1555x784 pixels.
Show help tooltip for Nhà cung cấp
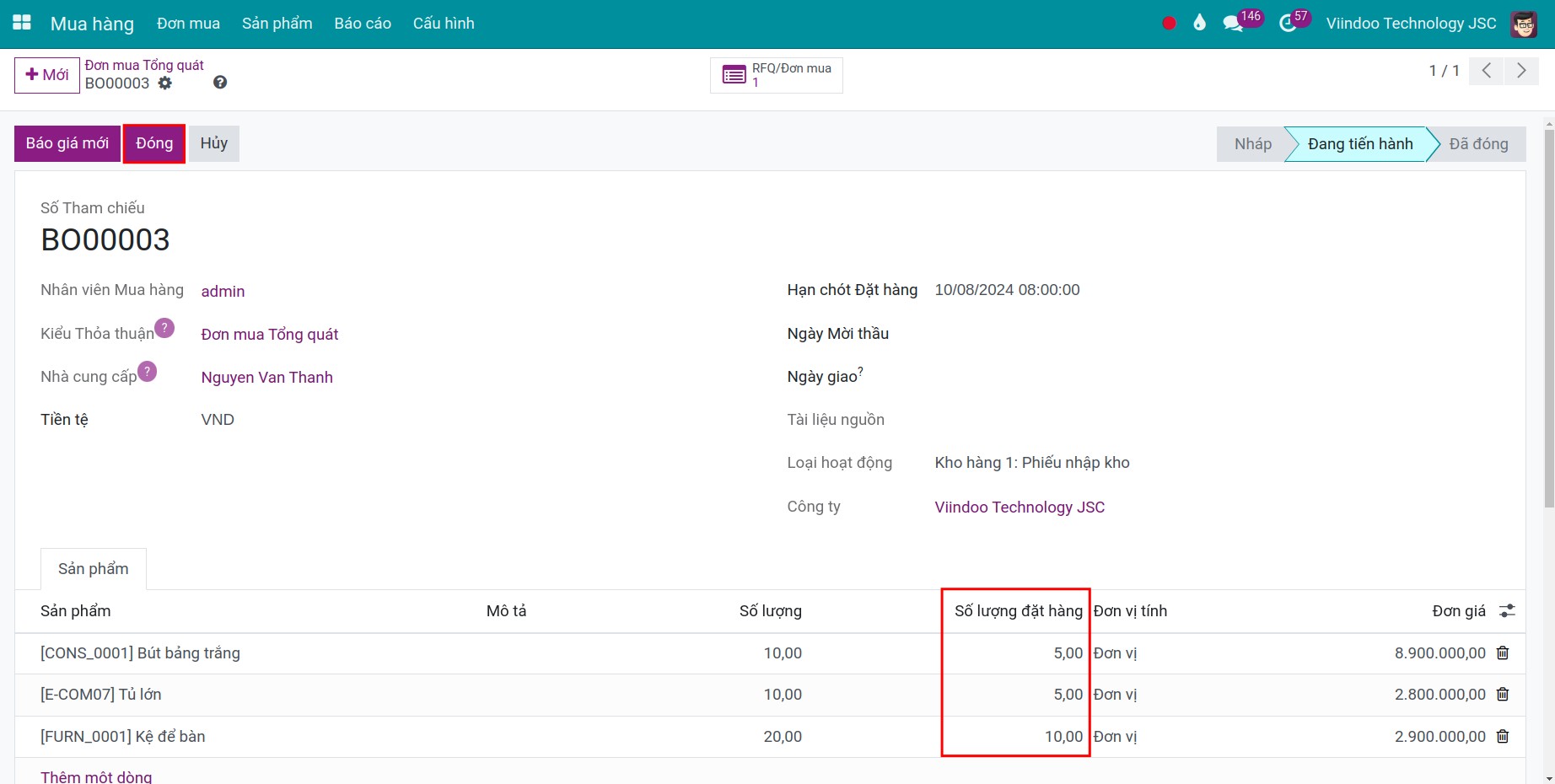tap(148, 371)
